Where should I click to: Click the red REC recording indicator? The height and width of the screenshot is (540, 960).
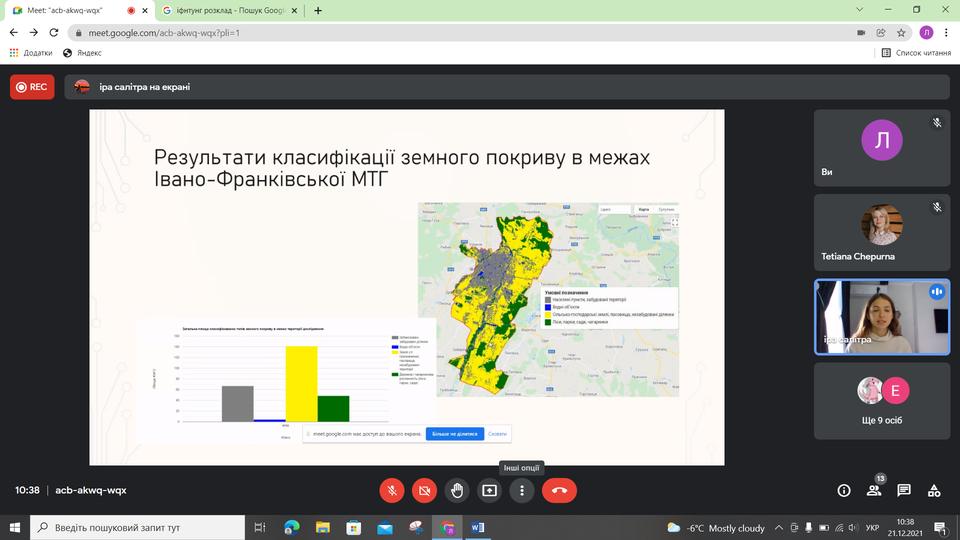point(32,87)
